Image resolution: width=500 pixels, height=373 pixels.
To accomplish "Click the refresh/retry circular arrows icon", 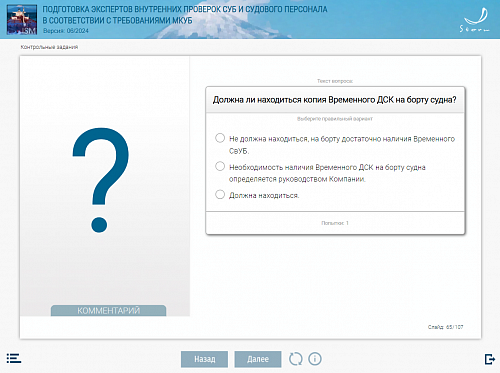I will tap(295, 359).
